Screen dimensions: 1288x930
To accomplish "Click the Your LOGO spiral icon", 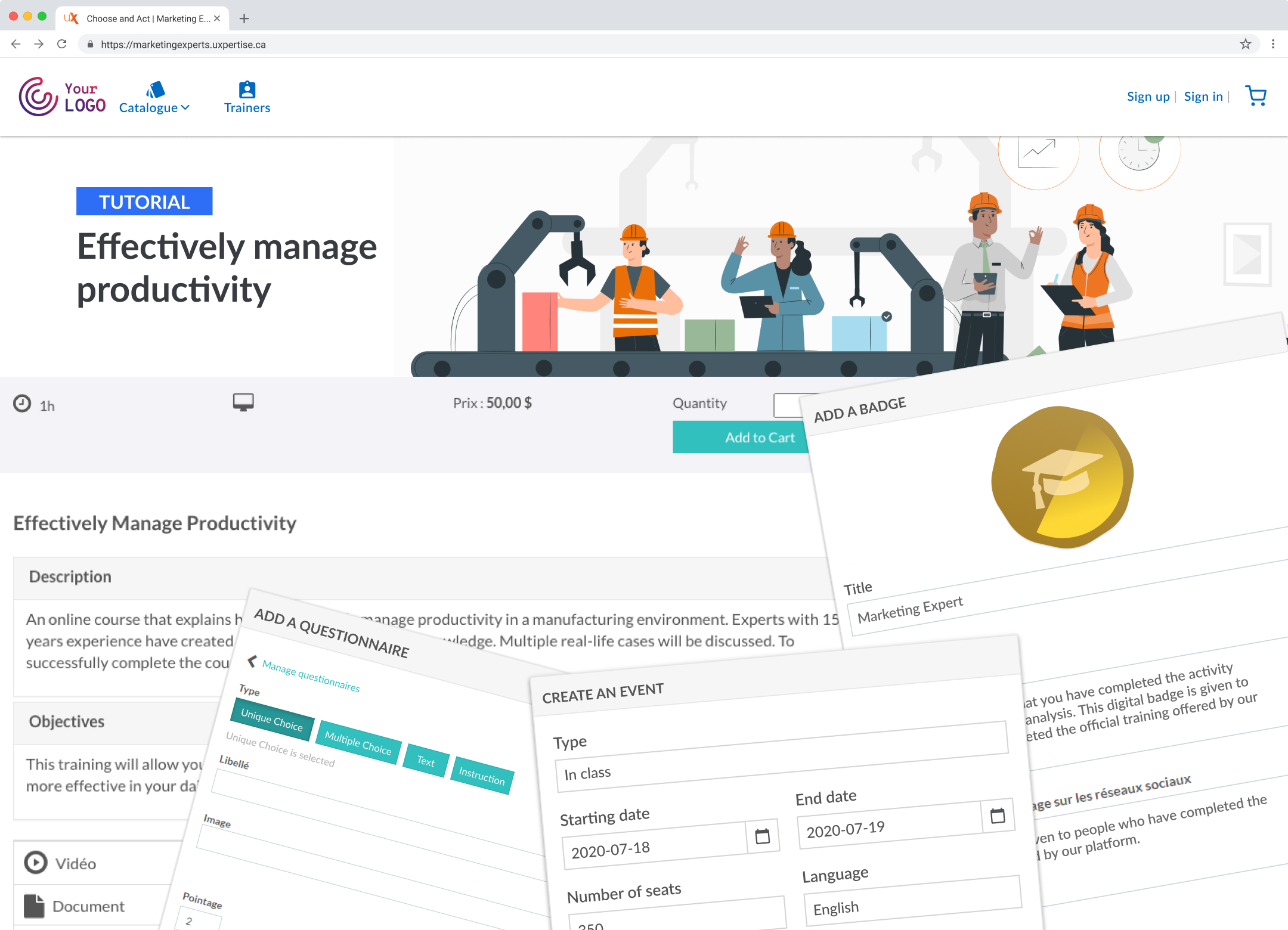I will tap(38, 97).
